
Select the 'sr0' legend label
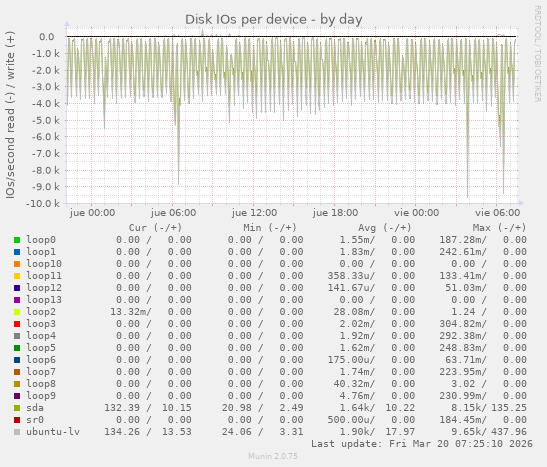click(x=35, y=420)
